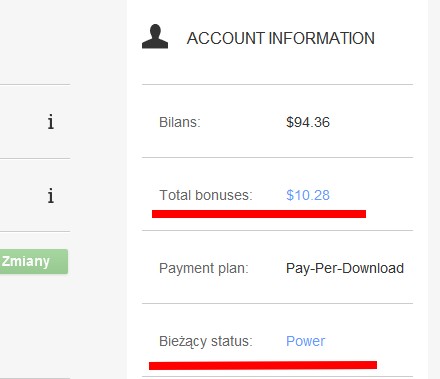The width and height of the screenshot is (440, 379).
Task: Click the divider line below the Bilans row
Action: 277,157
